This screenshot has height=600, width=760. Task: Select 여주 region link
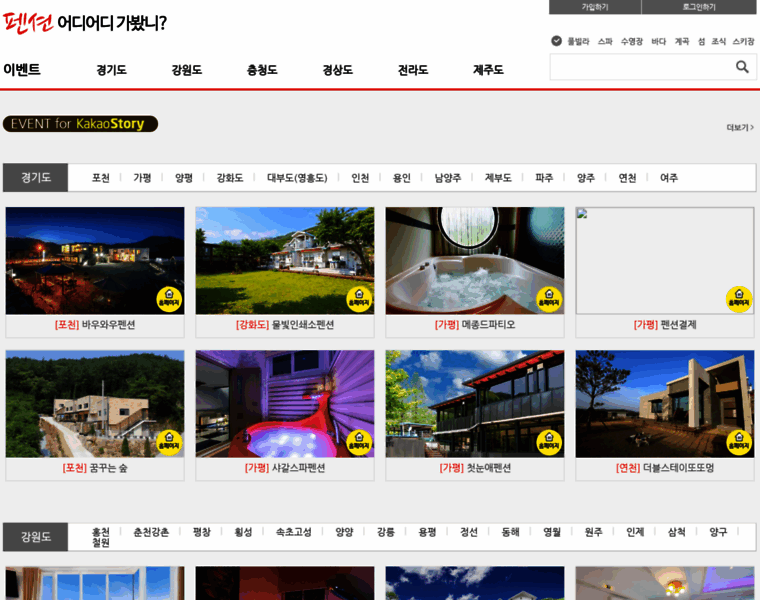pos(669,178)
